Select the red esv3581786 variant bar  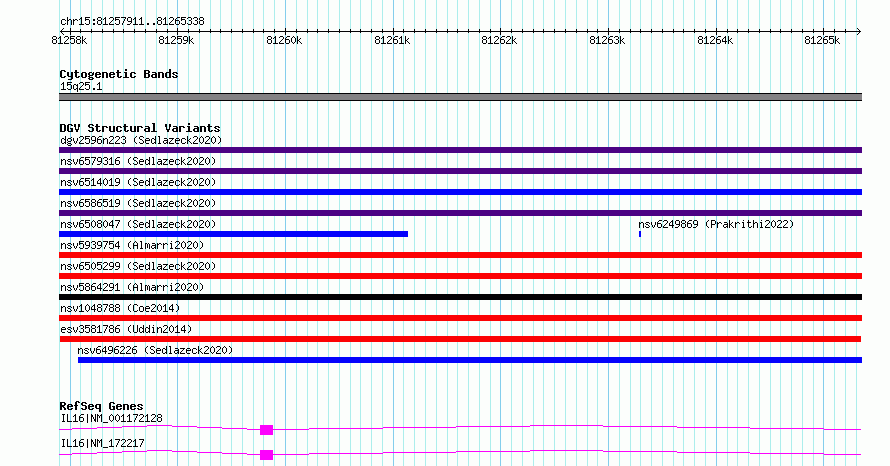pyautogui.click(x=460, y=339)
